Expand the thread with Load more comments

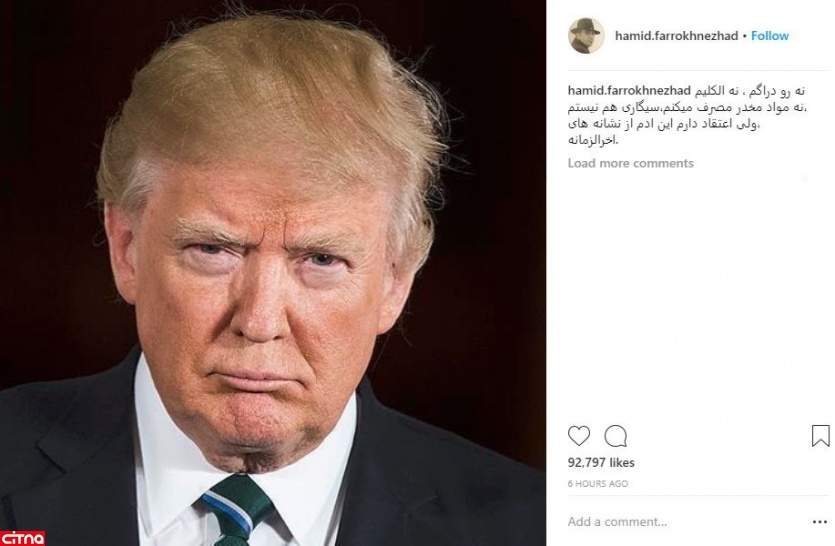click(x=631, y=163)
